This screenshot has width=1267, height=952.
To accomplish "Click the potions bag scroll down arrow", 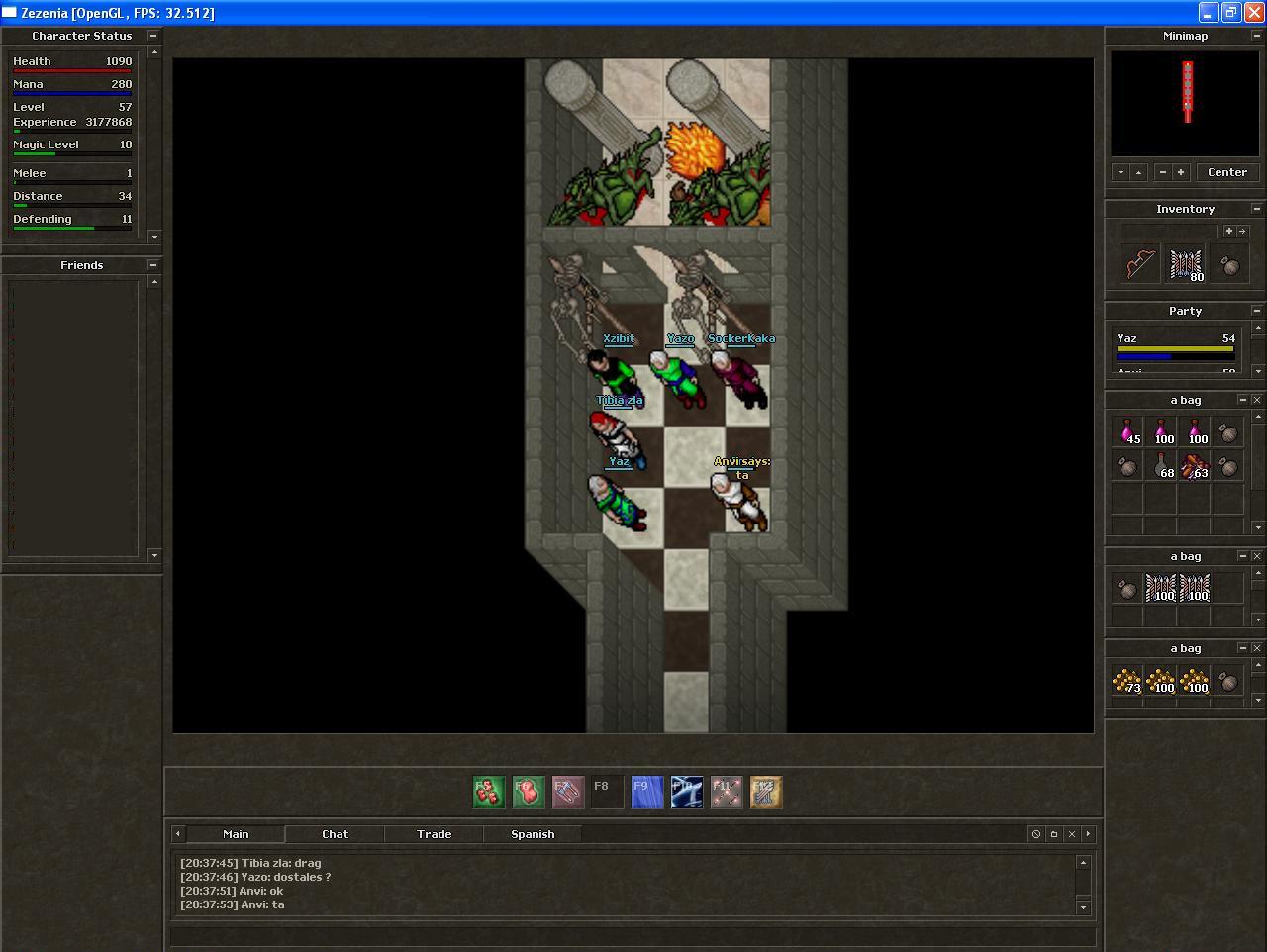I will click(1257, 527).
